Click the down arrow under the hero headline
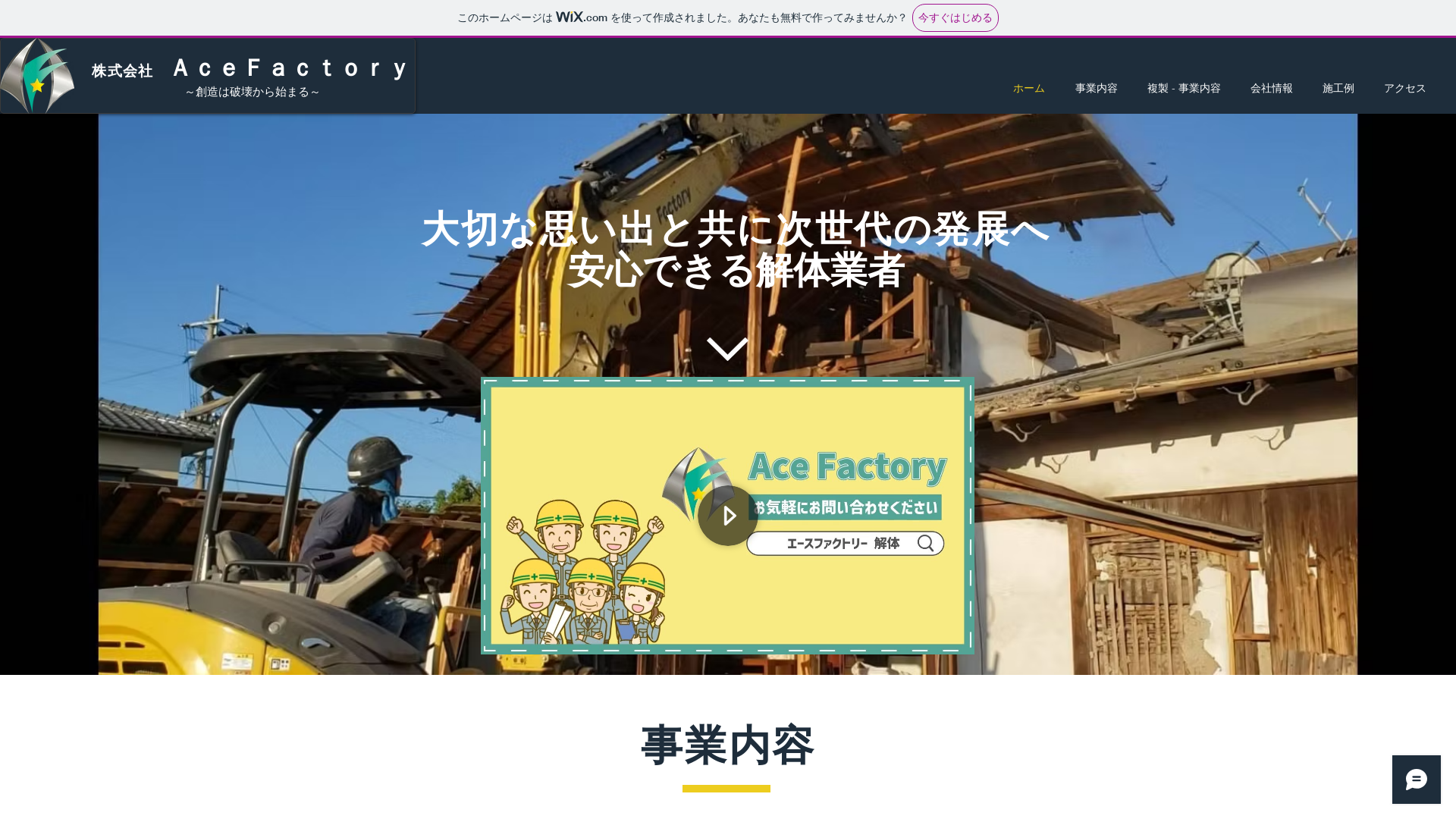Screen dimensions: 1456x819 [x=728, y=349]
